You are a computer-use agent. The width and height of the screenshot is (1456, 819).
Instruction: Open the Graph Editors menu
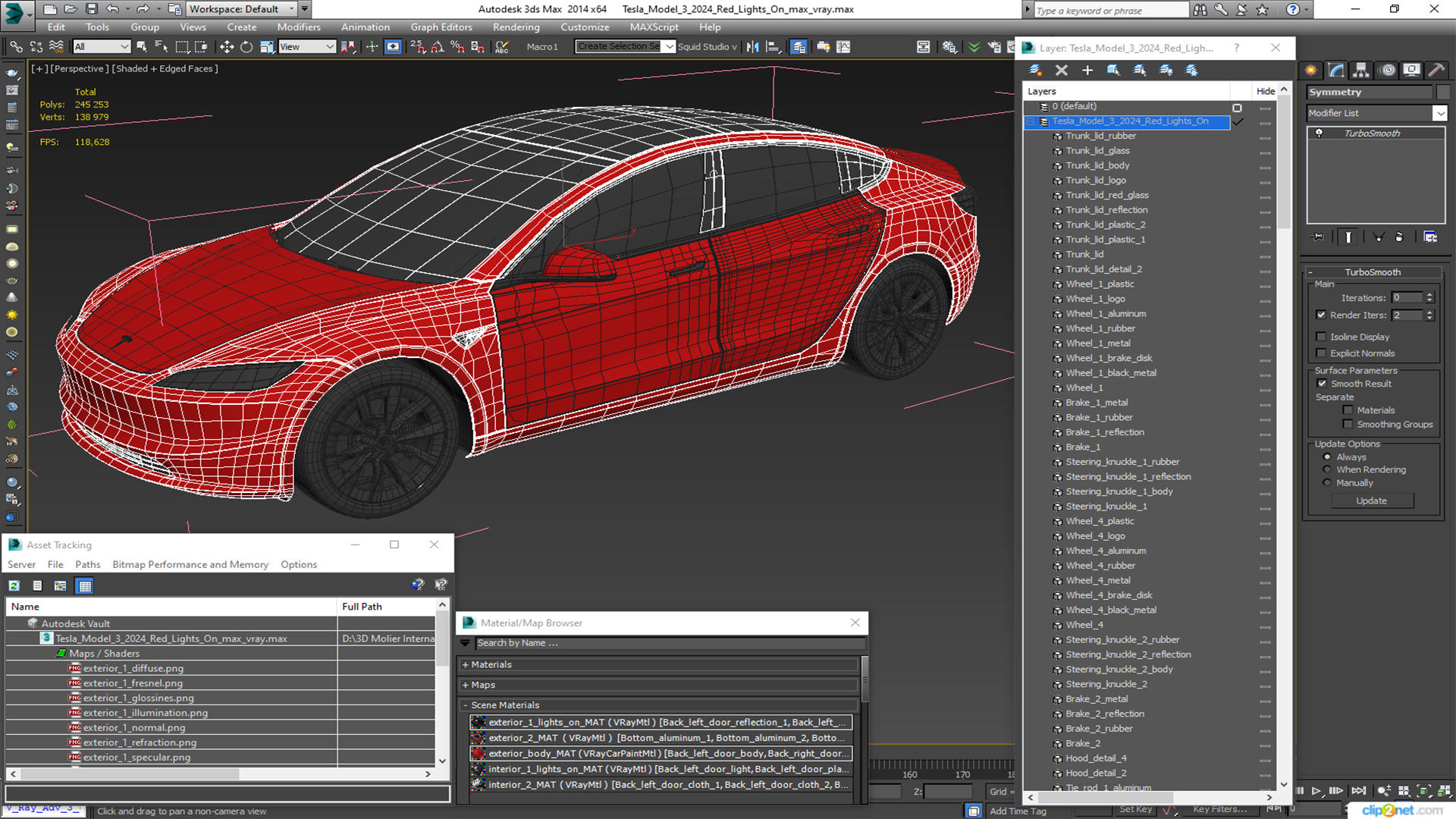(441, 27)
